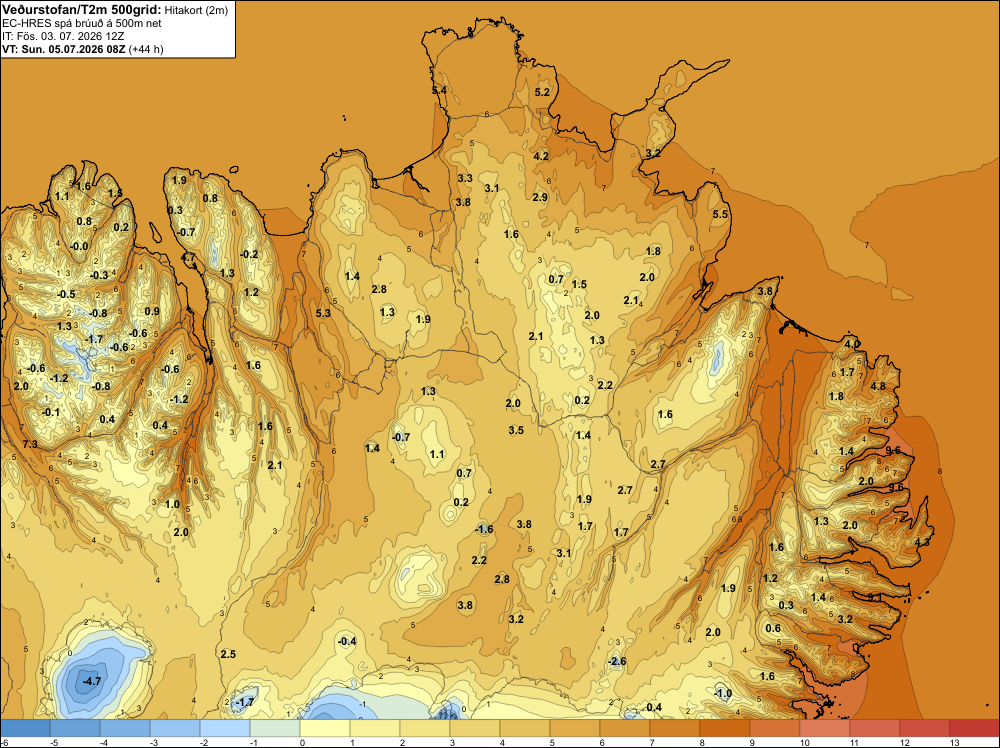Click the temperature value '-0.0'
This screenshot has width=1000, height=748.
pos(79,246)
